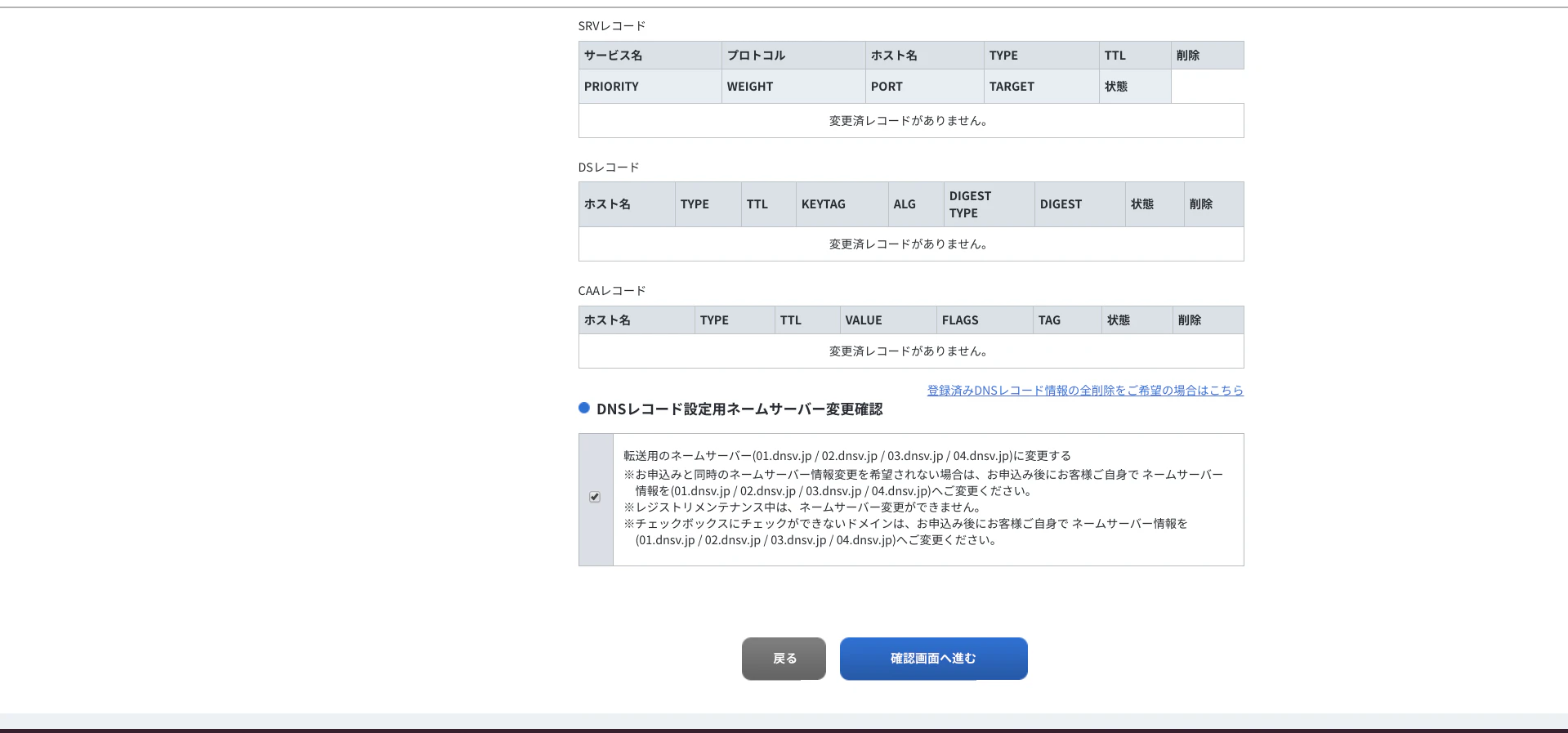Image resolution: width=1568 pixels, height=733 pixels.
Task: Click the TAG column header
Action: [x=1067, y=320]
